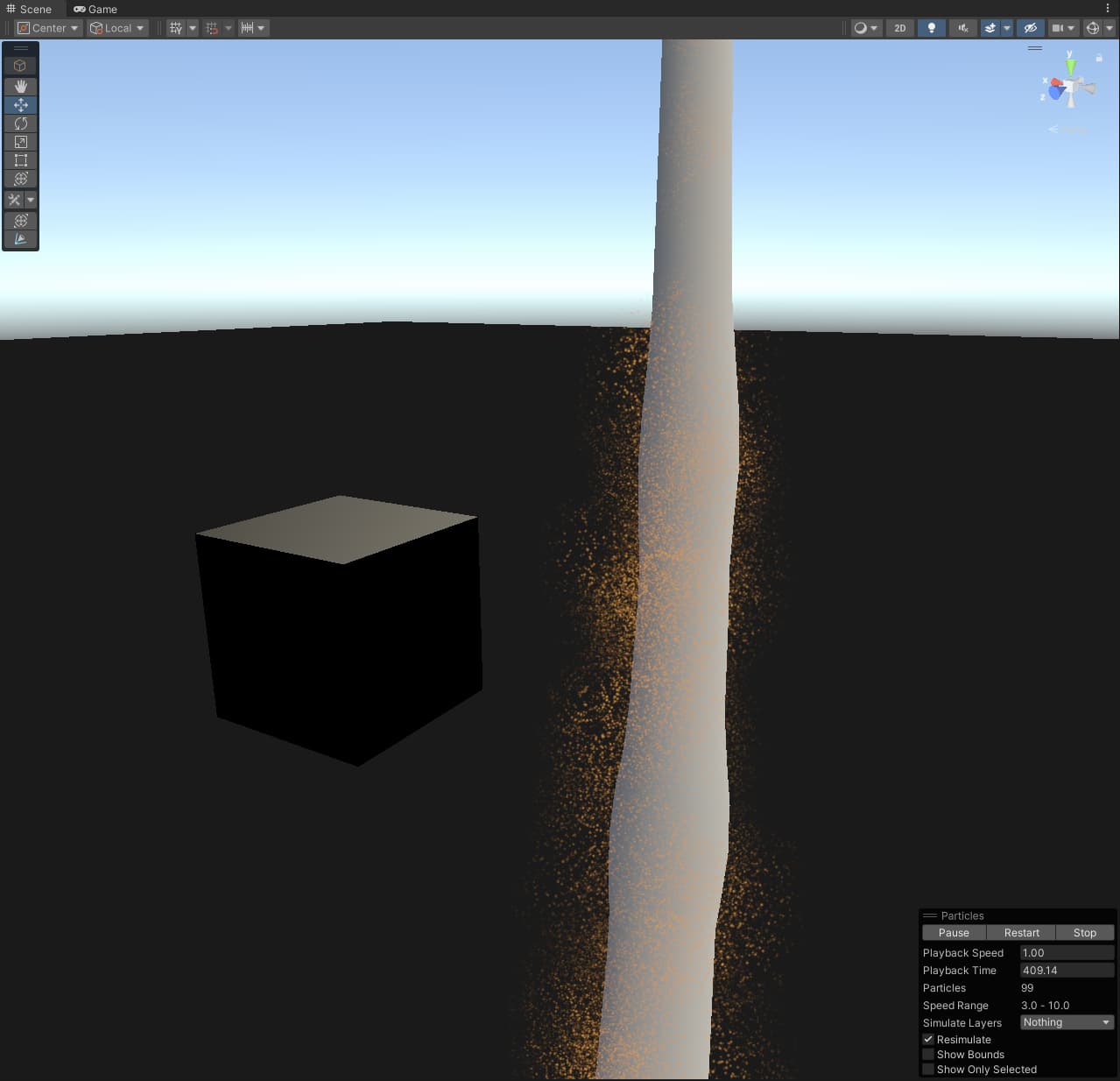The width and height of the screenshot is (1120, 1081).
Task: Toggle scene view lighting
Action: click(931, 27)
